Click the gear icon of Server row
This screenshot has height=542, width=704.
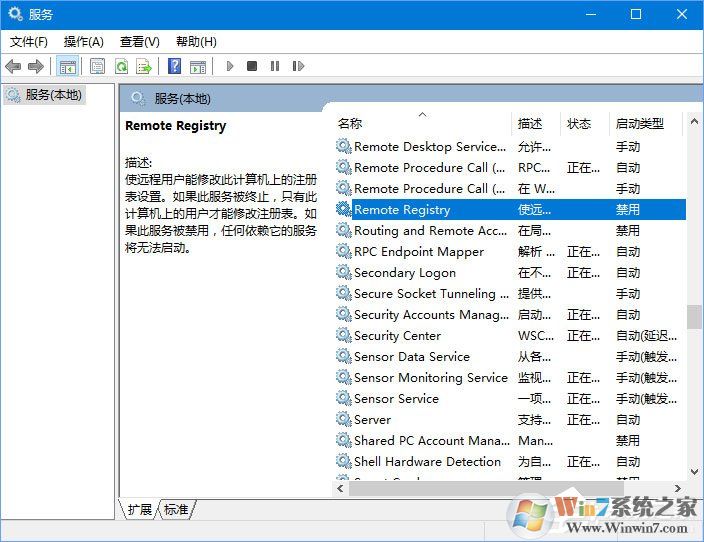[x=343, y=419]
